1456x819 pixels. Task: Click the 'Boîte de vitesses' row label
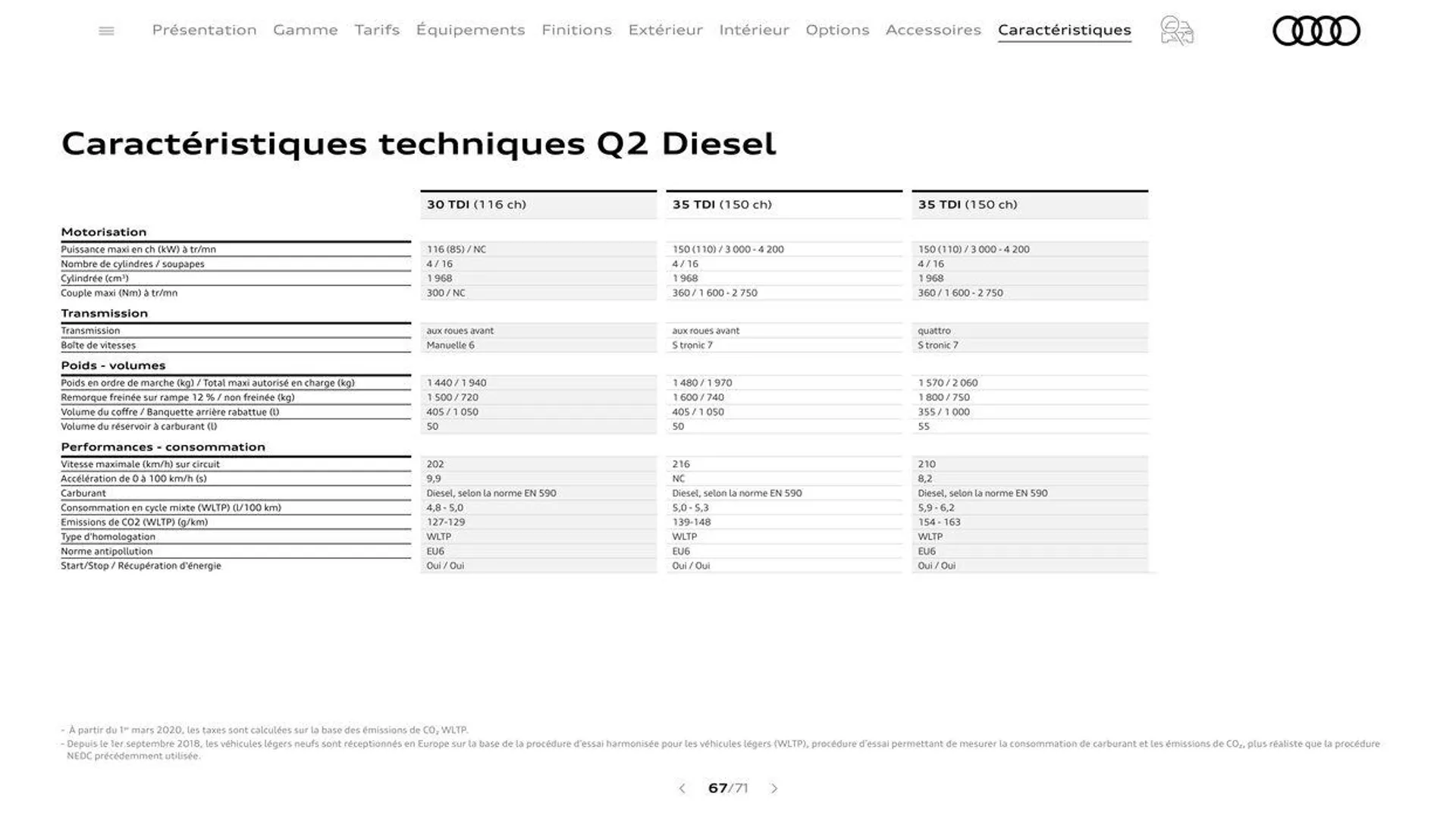point(98,345)
